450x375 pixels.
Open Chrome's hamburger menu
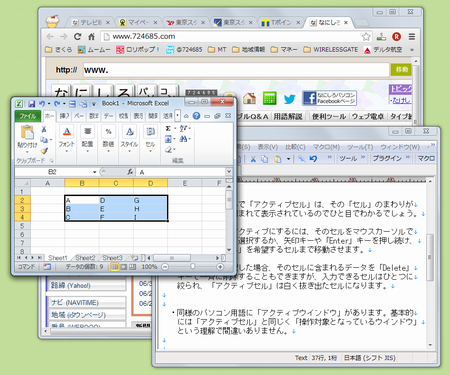412,37
